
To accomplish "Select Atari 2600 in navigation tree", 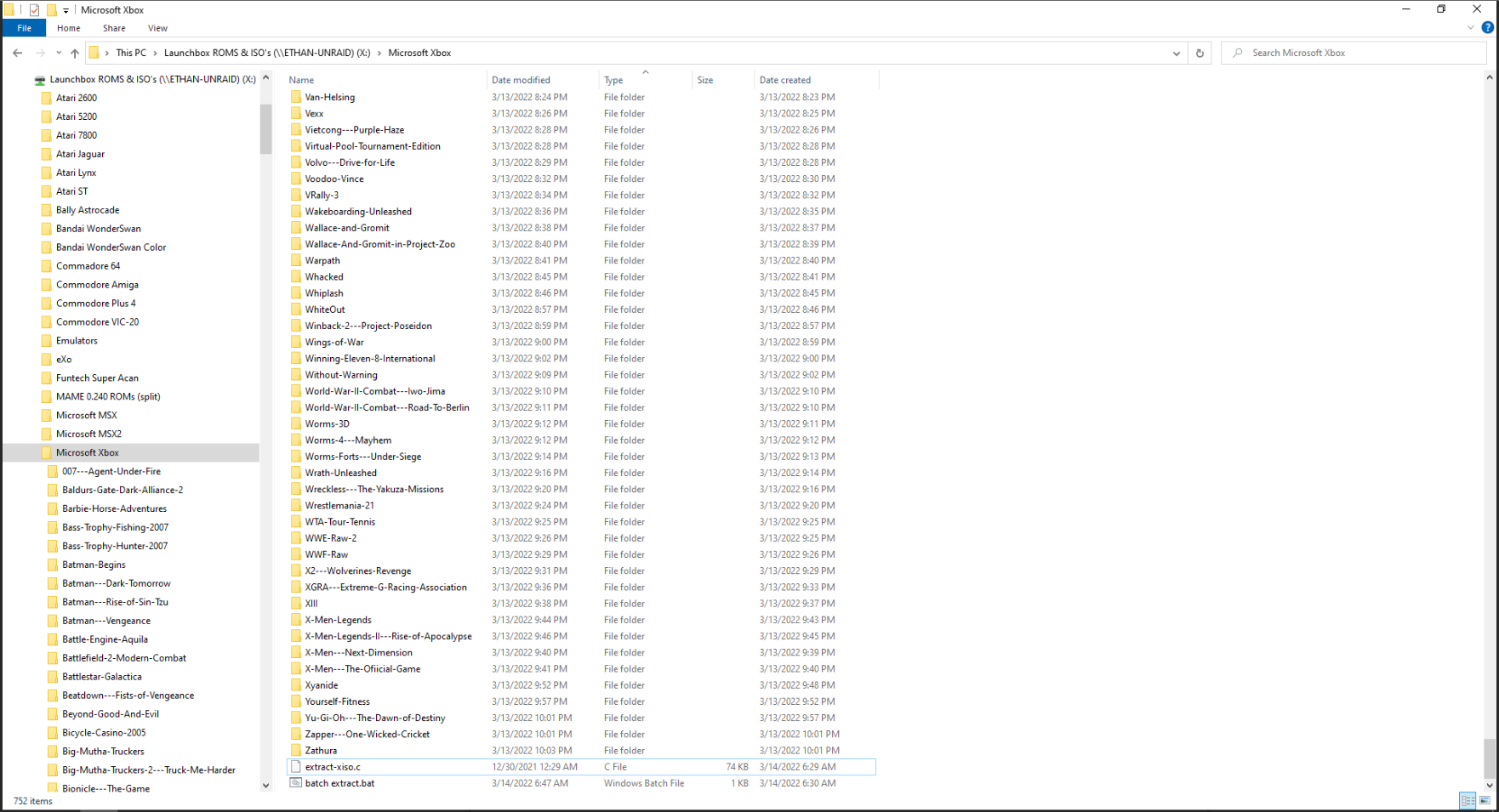I will 77,98.
